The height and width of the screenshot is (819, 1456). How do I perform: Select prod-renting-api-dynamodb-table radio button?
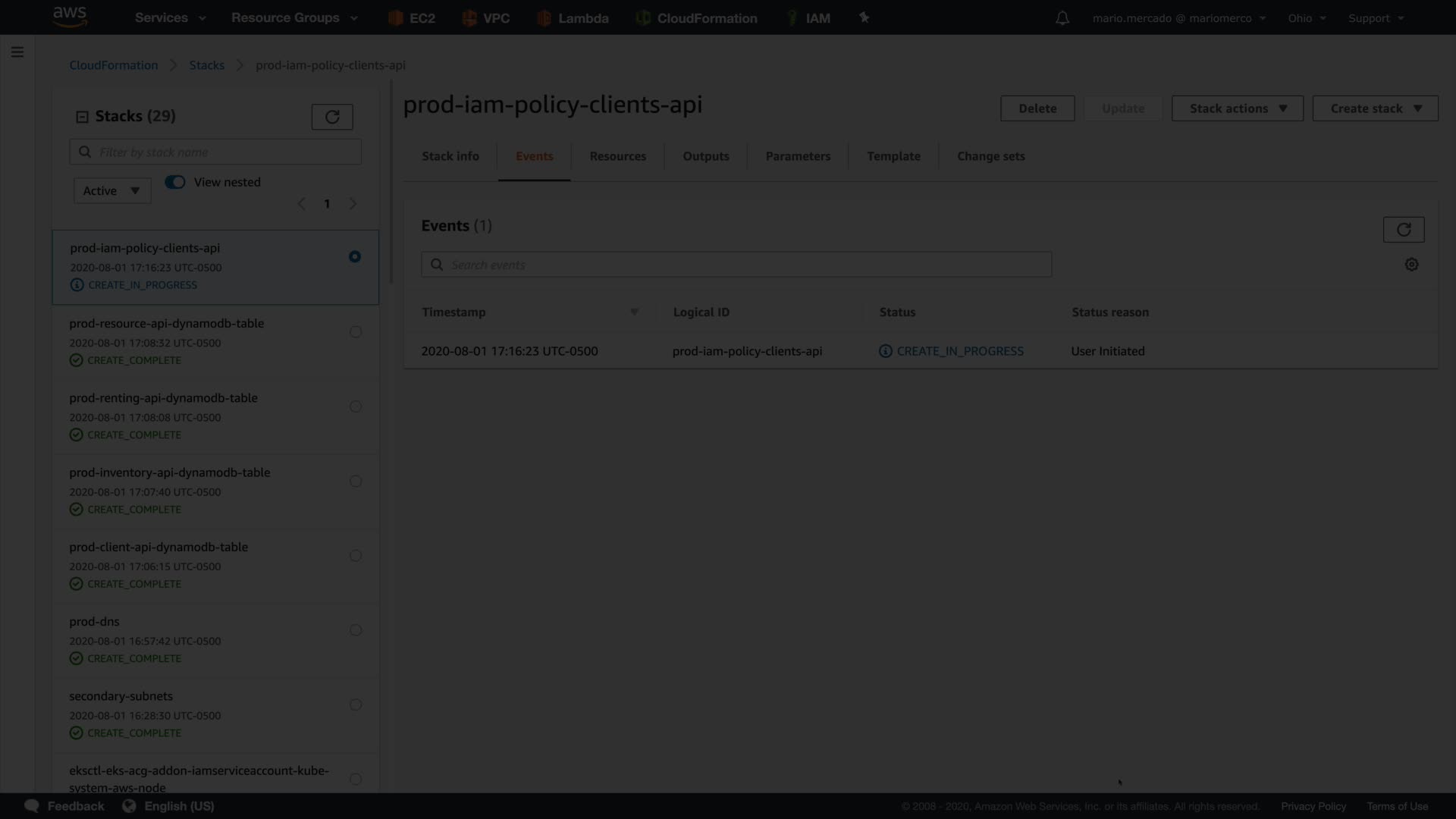(355, 406)
